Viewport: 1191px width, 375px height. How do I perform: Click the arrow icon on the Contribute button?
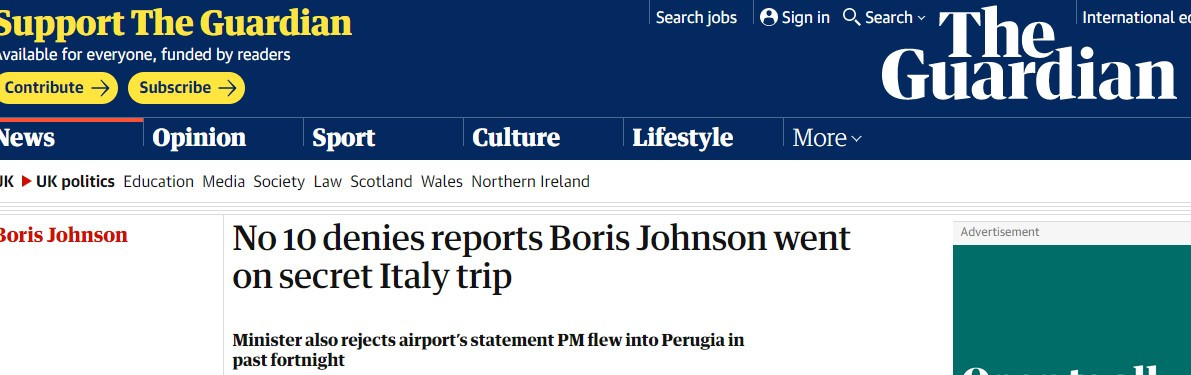(x=100, y=88)
